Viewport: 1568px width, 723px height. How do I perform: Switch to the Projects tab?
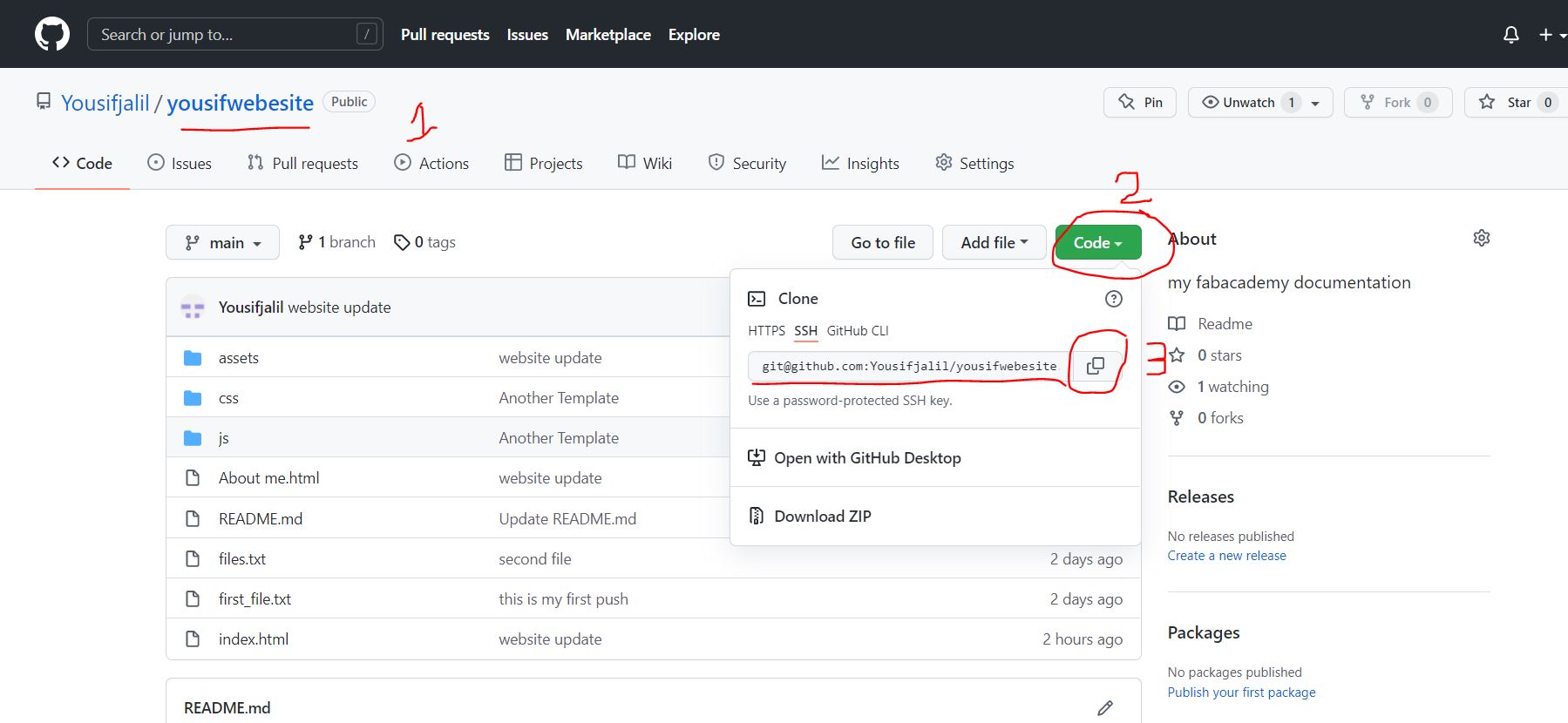coord(544,163)
